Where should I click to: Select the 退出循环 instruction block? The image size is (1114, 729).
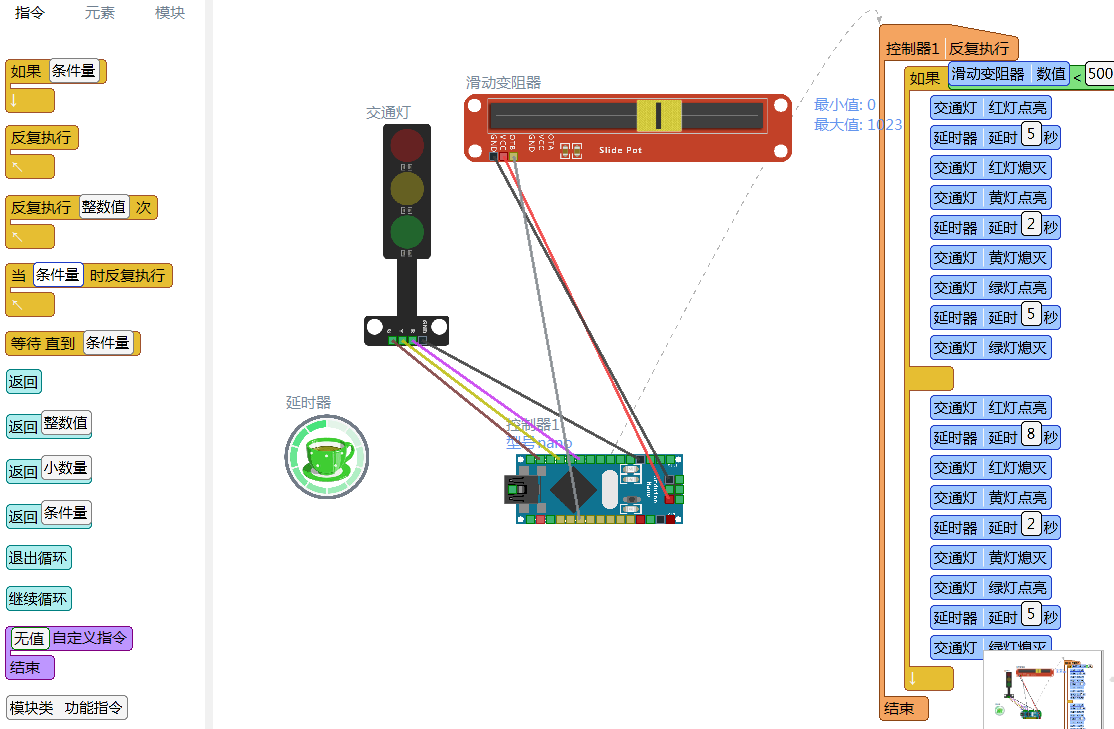point(39,558)
